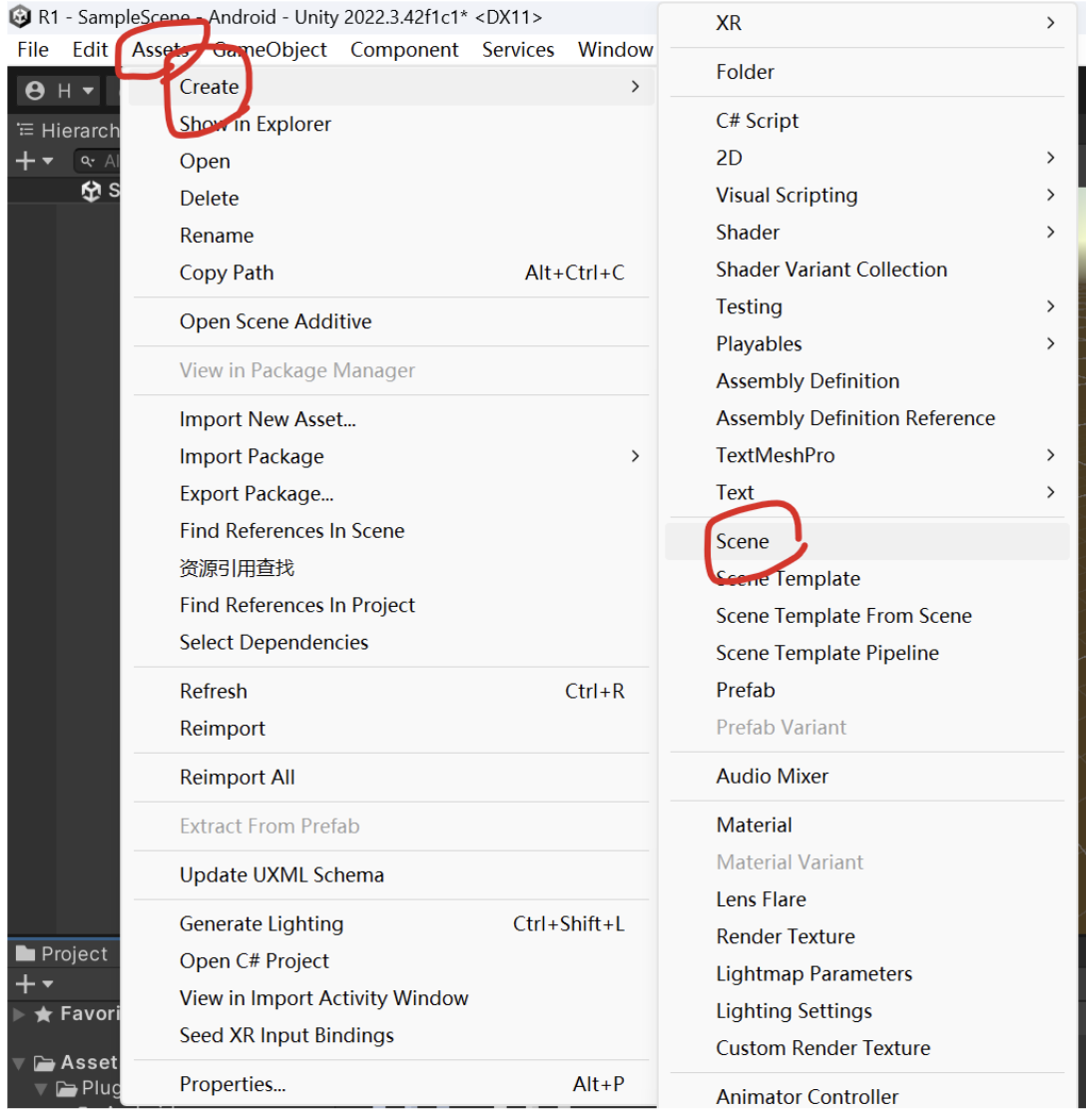Click the Hierarchy panel list icon
1086x1120 pixels.
pos(25,130)
